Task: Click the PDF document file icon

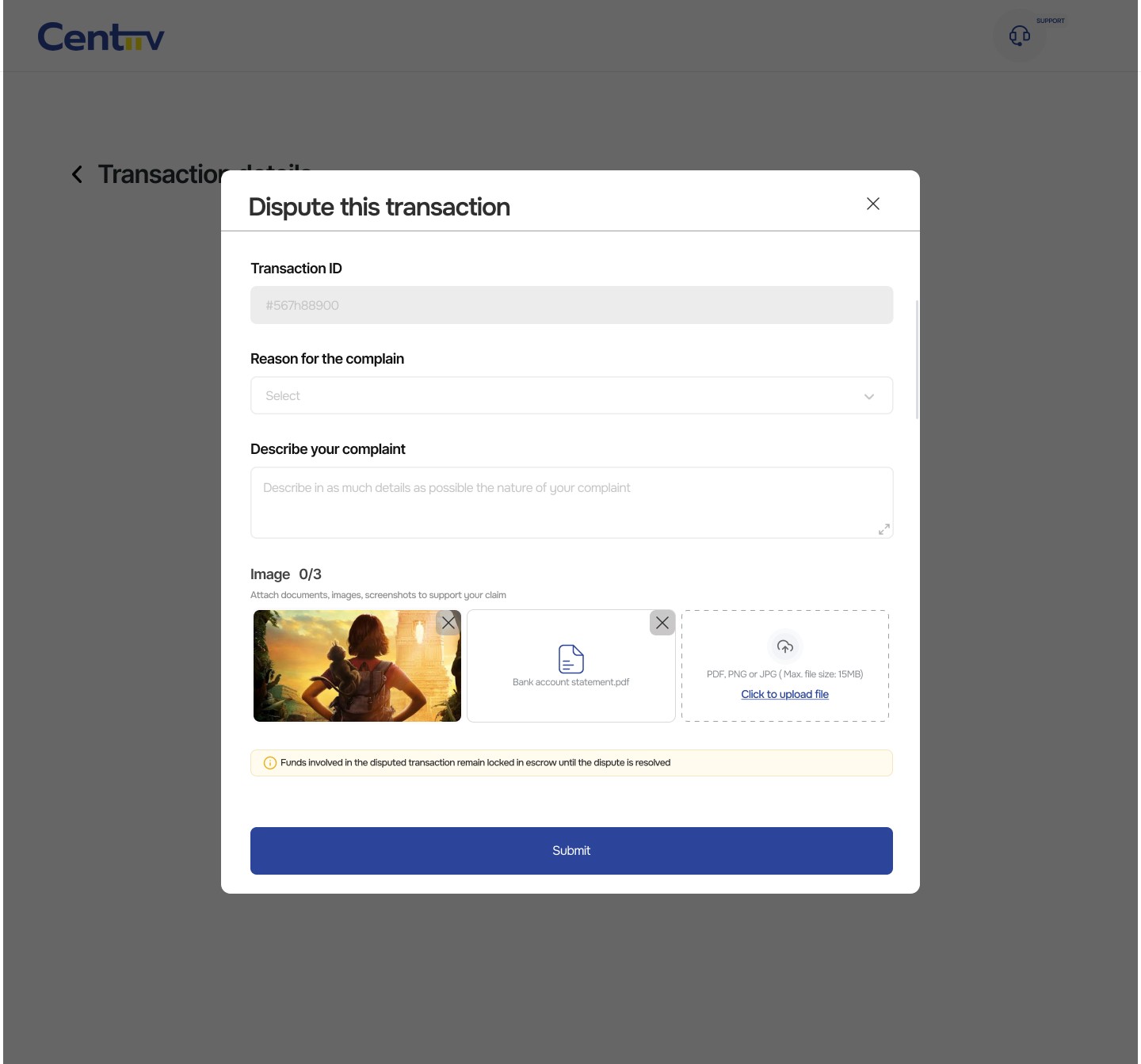Action: (x=571, y=658)
